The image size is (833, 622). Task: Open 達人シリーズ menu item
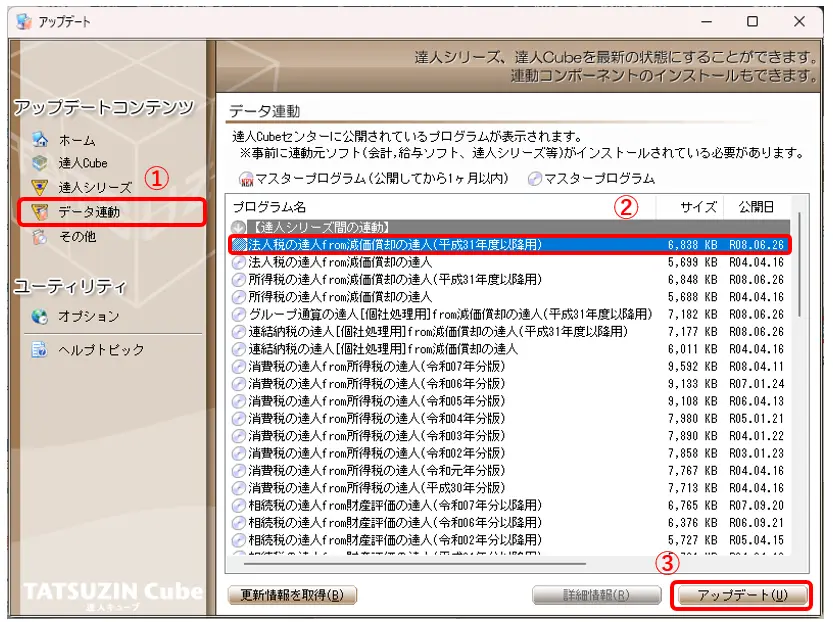95,188
